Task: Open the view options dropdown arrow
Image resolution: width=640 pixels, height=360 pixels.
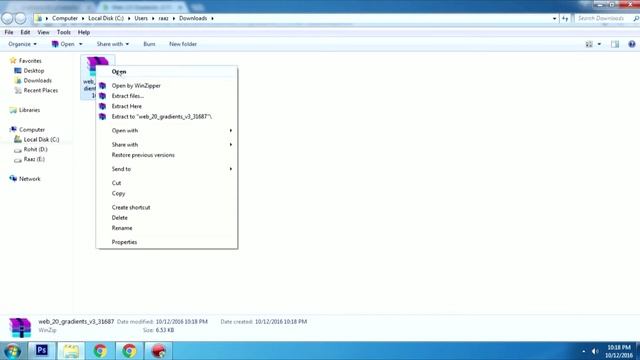Action: click(x=599, y=44)
